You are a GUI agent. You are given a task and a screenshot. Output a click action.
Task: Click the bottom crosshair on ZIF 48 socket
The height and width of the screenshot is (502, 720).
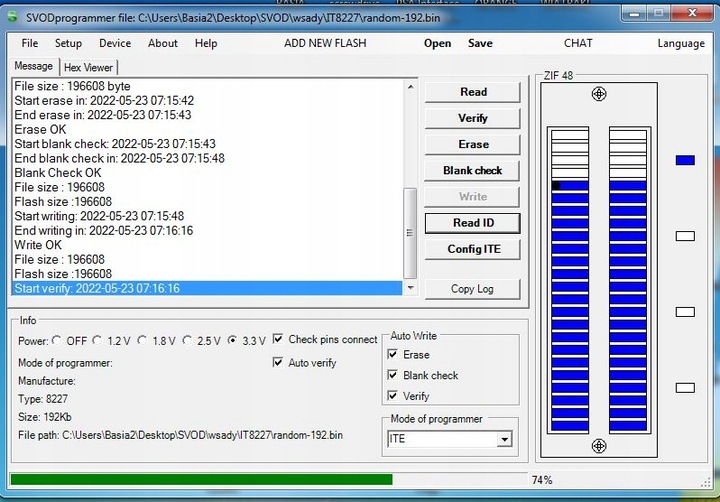[599, 445]
